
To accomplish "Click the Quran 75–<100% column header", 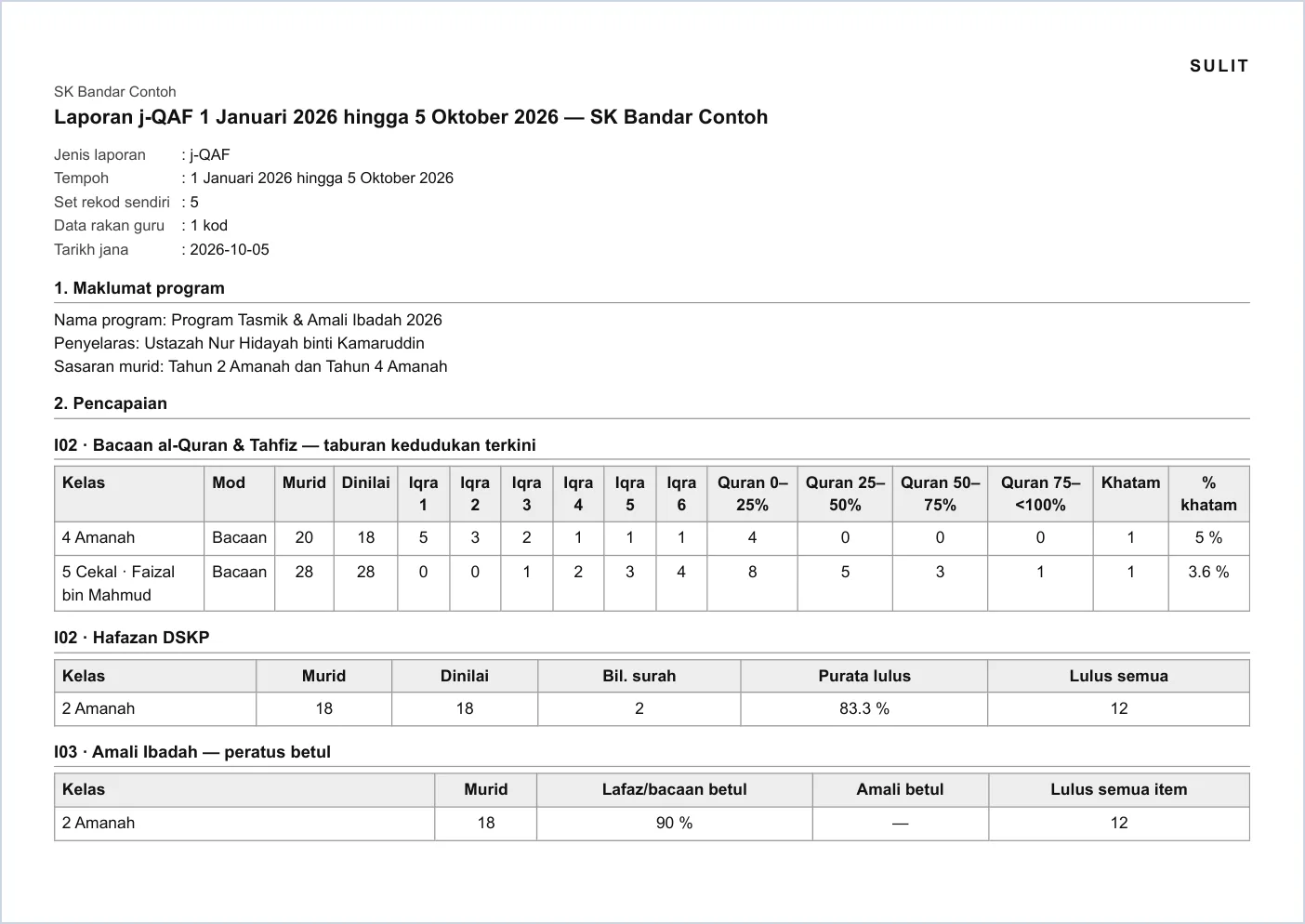I will (1040, 494).
